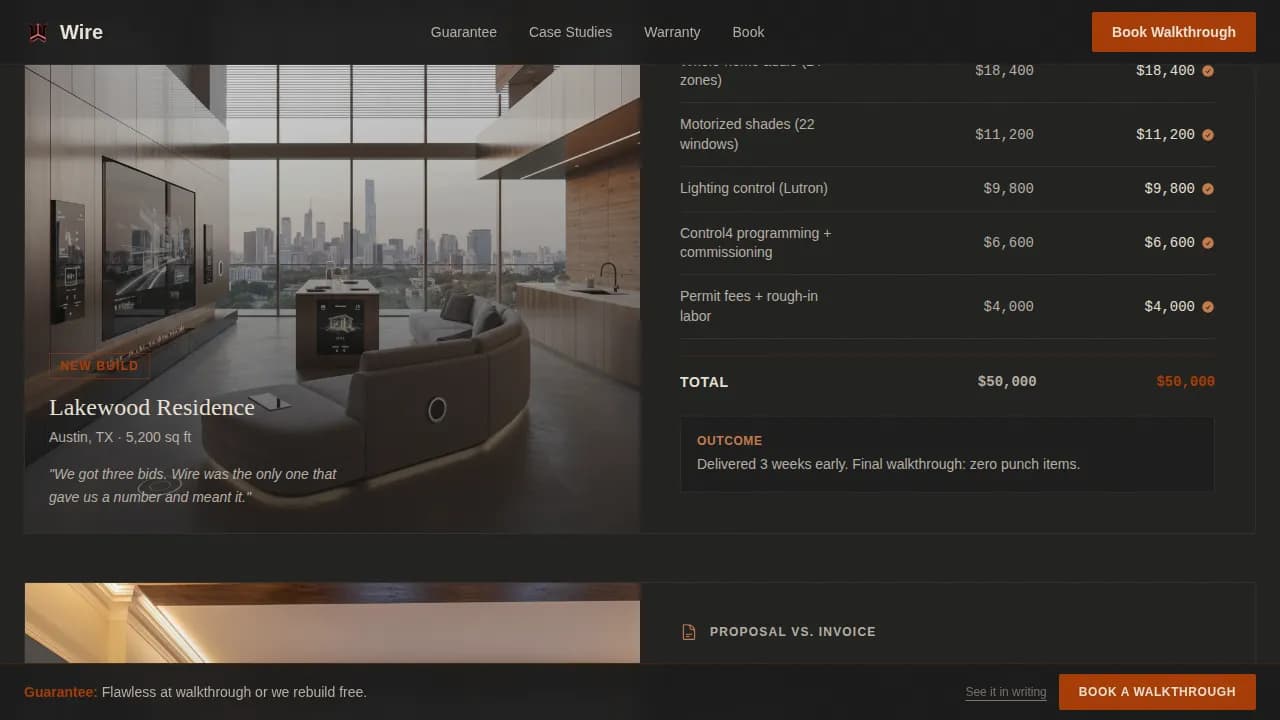Click the Book Walkthrough header button
1280x720 pixels.
tap(1174, 32)
